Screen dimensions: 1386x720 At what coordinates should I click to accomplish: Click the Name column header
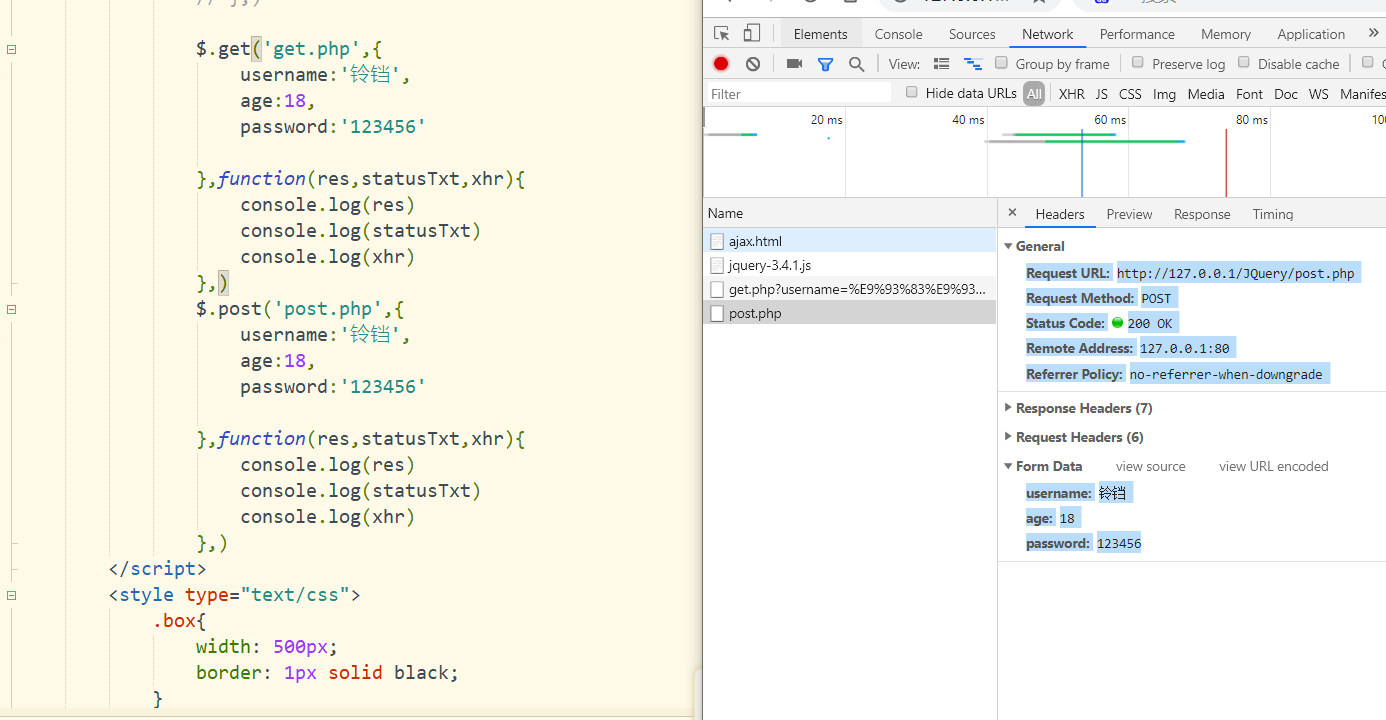pyautogui.click(x=850, y=213)
